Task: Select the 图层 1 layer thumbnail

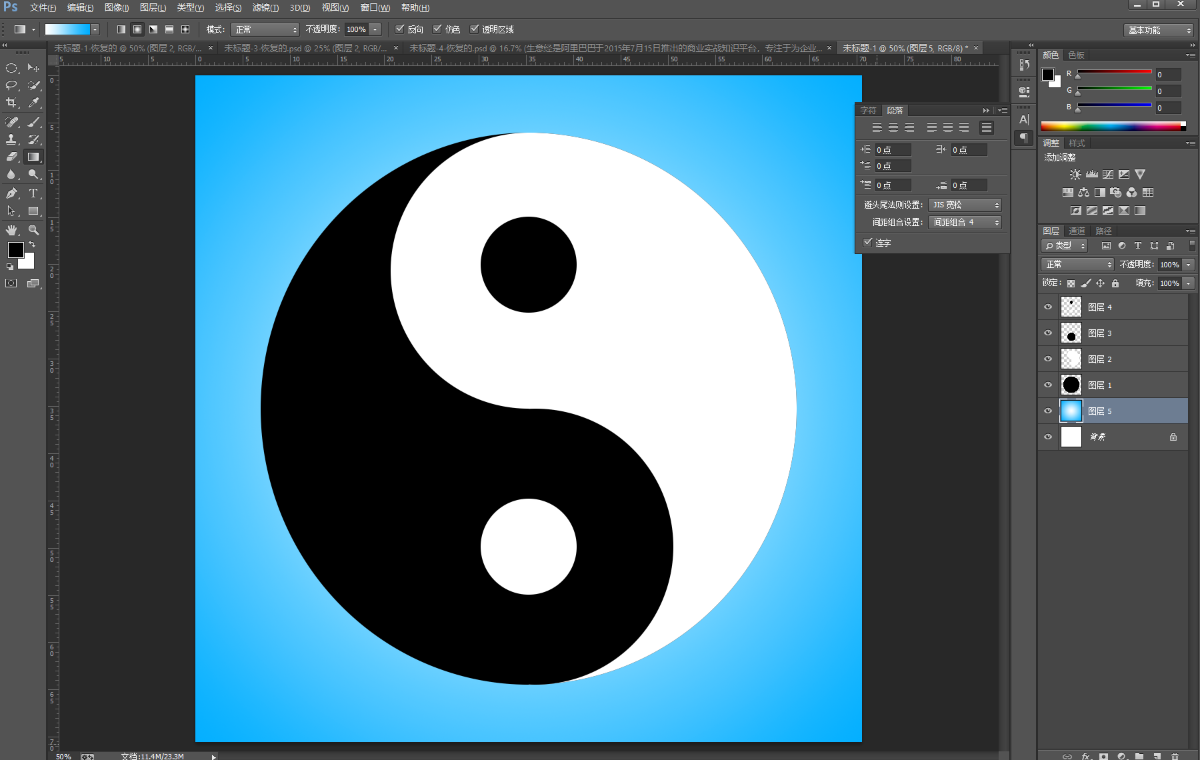Action: click(x=1071, y=385)
